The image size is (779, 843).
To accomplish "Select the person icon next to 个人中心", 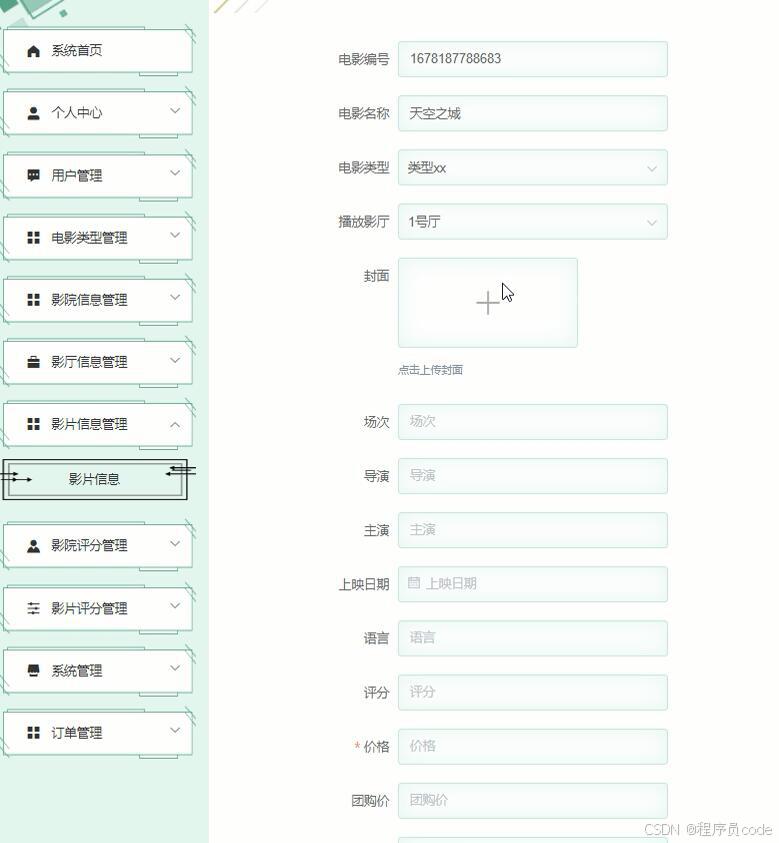I will point(31,112).
